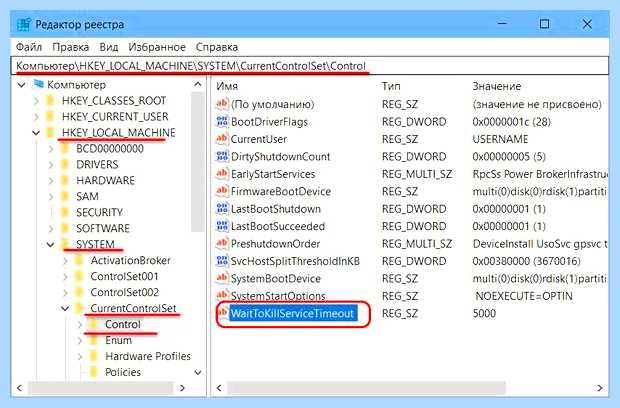Screen dimensions: 620x408
Task: Open the Избранное menu
Action: click(157, 47)
